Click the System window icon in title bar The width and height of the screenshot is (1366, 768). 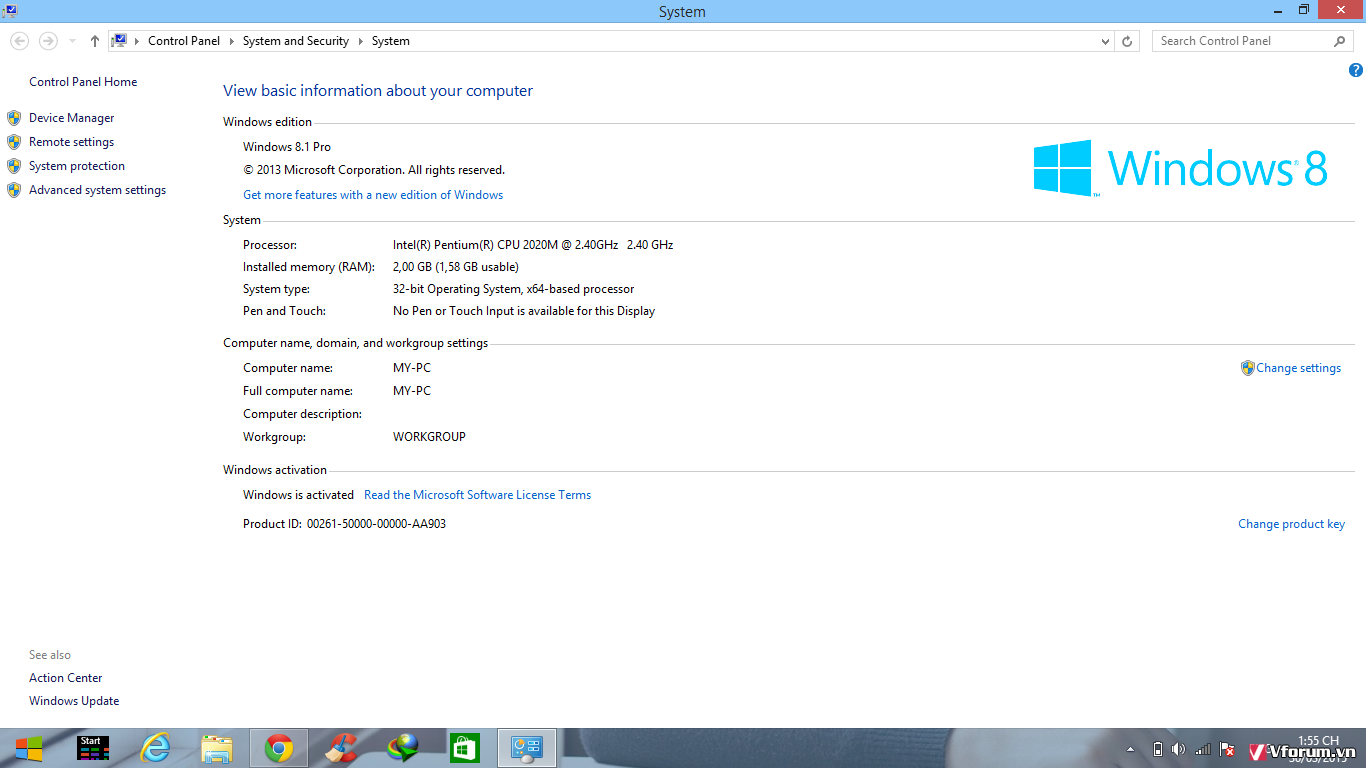(10, 11)
